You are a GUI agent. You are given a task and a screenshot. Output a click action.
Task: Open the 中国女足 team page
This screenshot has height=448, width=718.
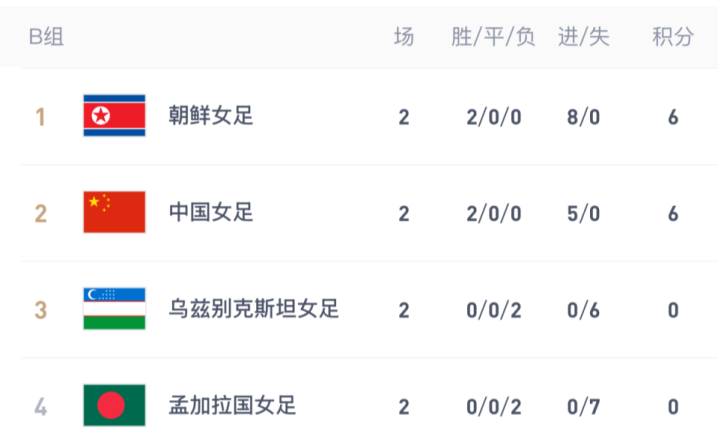212,213
